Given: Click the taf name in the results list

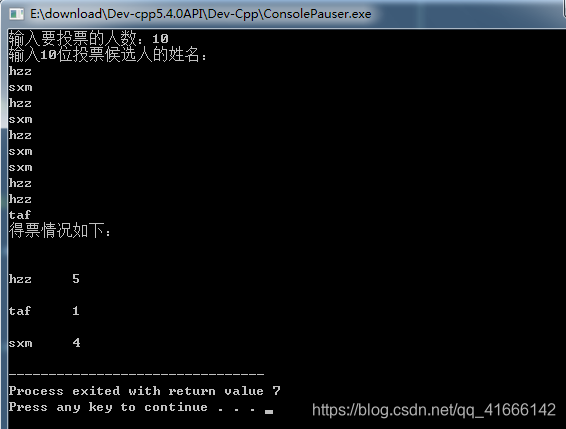Looking at the screenshot, I should pyautogui.click(x=20, y=311).
